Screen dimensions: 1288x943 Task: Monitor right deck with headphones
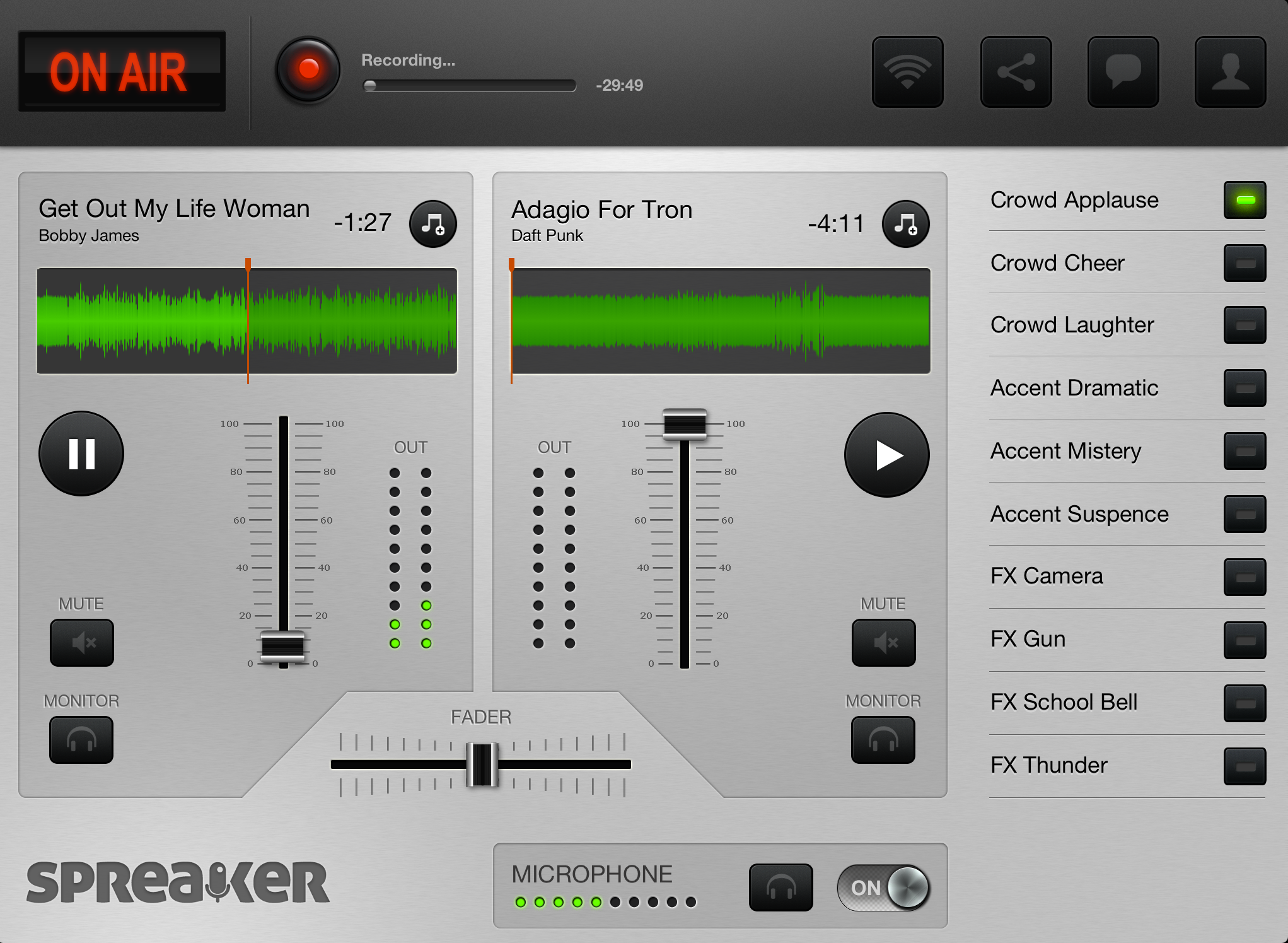click(x=883, y=740)
